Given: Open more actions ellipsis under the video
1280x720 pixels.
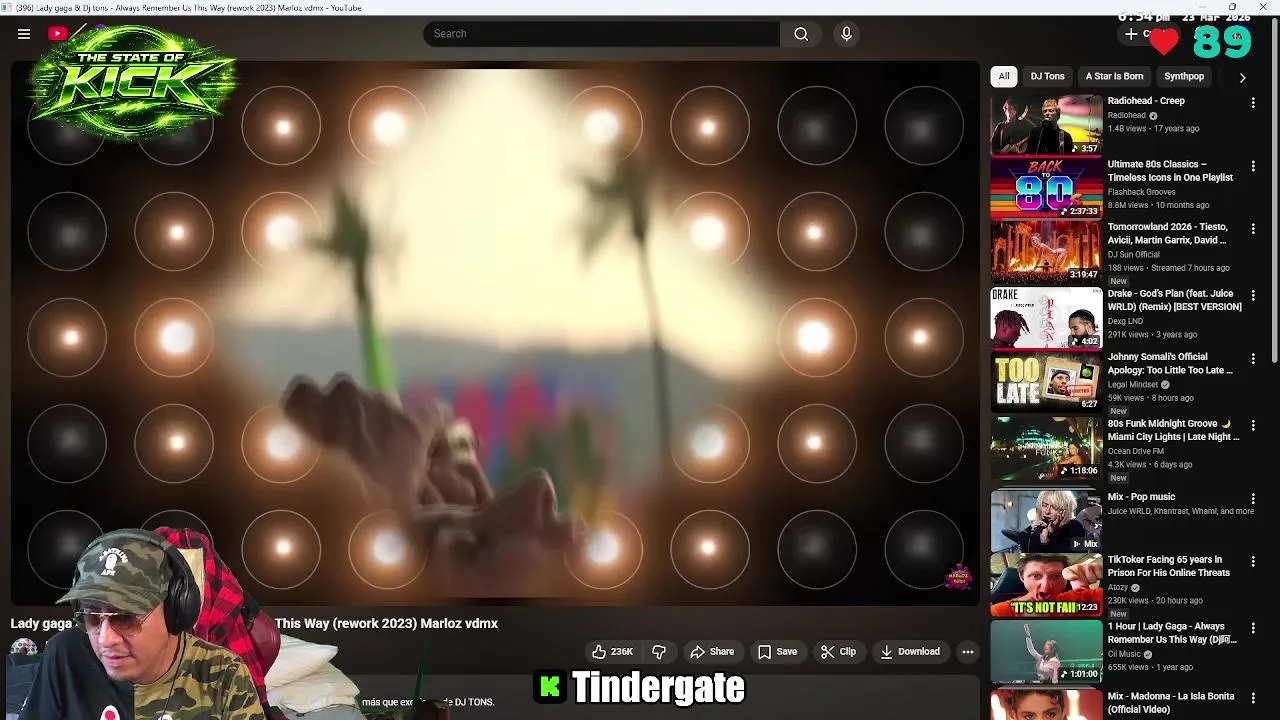Looking at the screenshot, I should click(x=967, y=652).
